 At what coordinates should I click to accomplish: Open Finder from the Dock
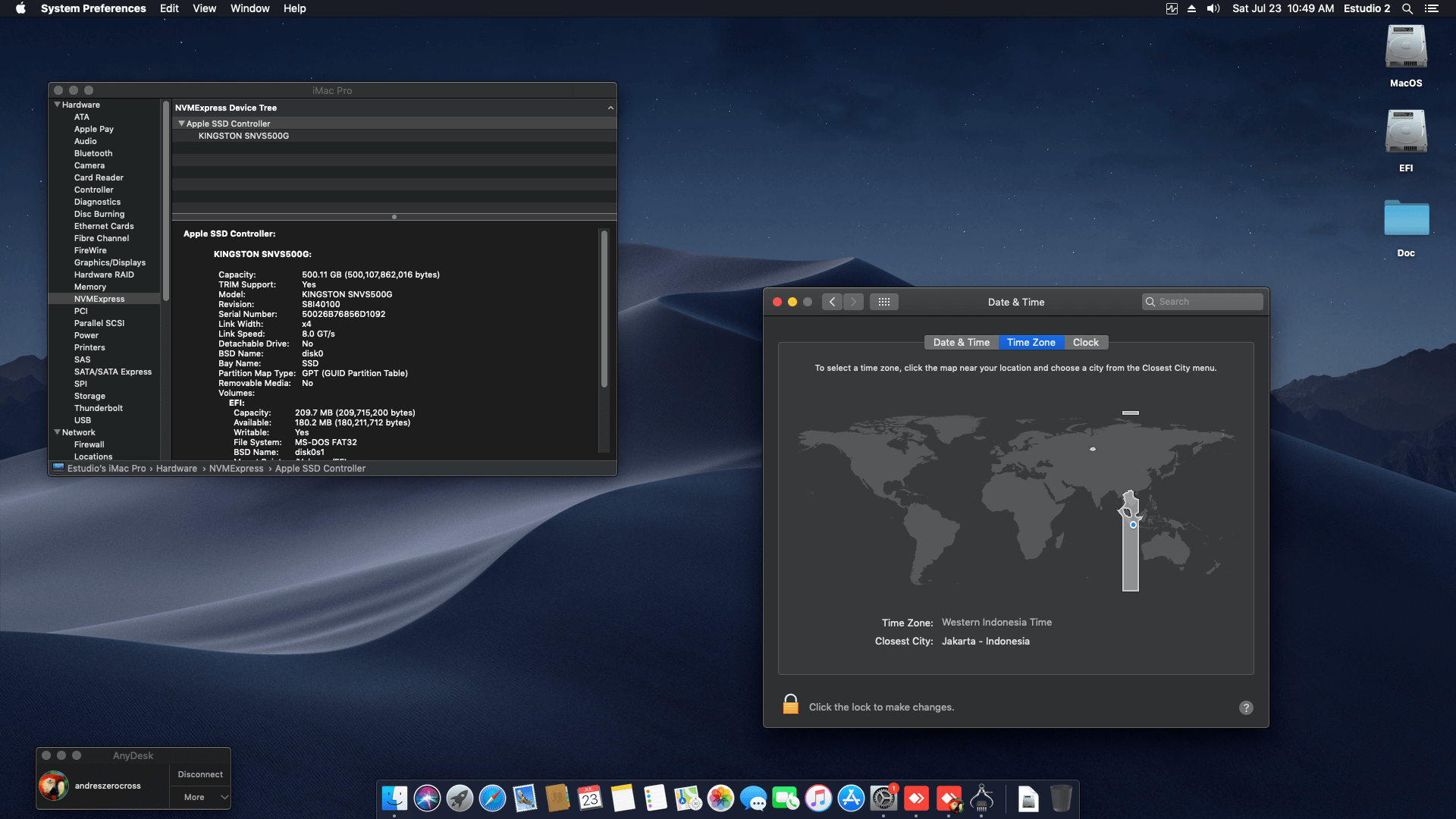pos(394,798)
